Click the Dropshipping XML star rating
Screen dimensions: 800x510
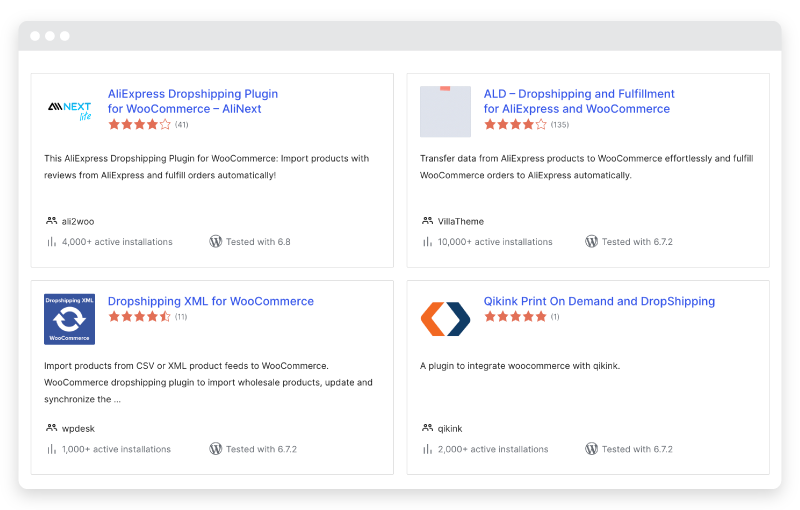(x=139, y=317)
